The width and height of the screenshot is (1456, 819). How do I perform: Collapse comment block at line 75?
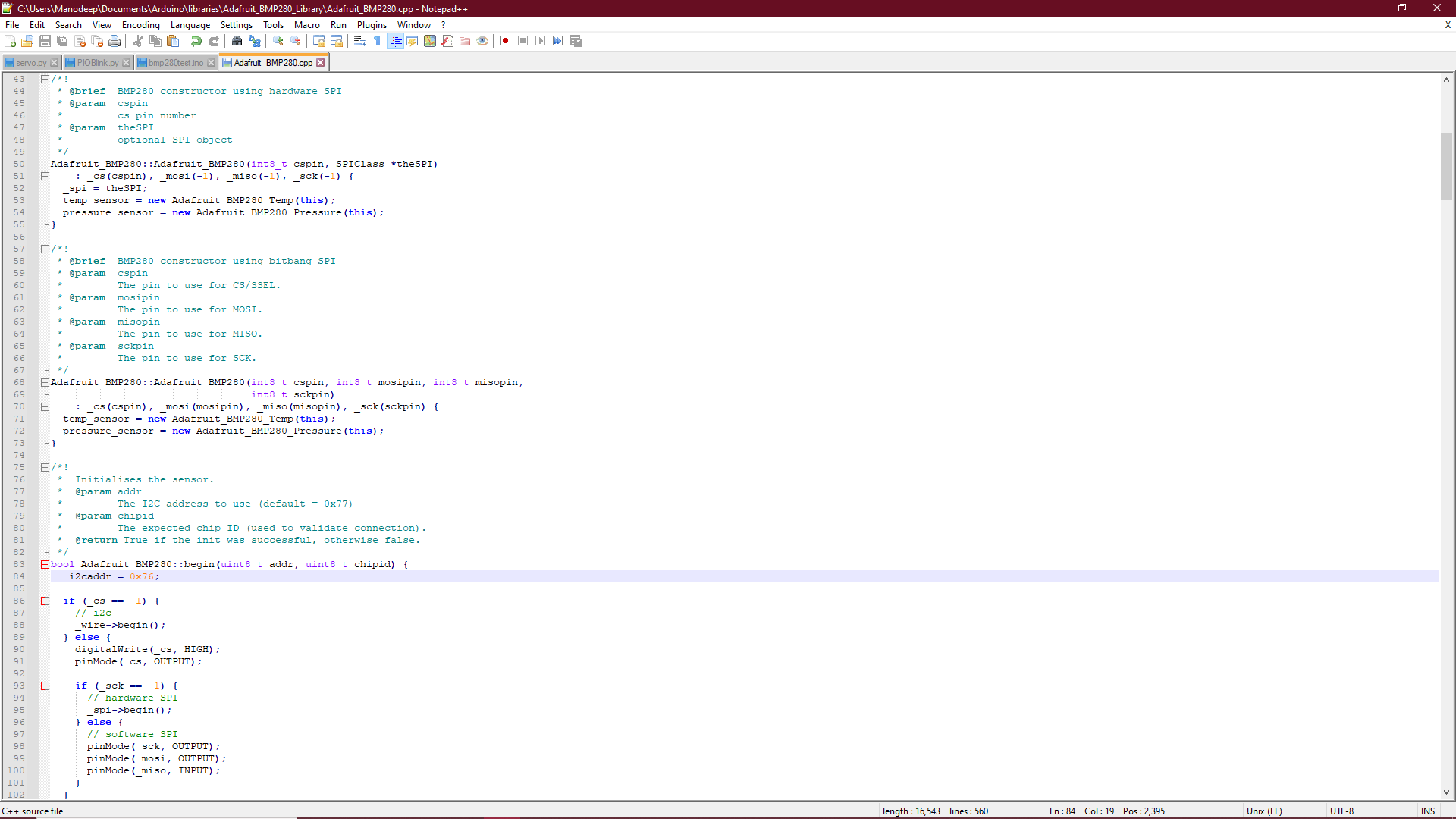pos(45,467)
